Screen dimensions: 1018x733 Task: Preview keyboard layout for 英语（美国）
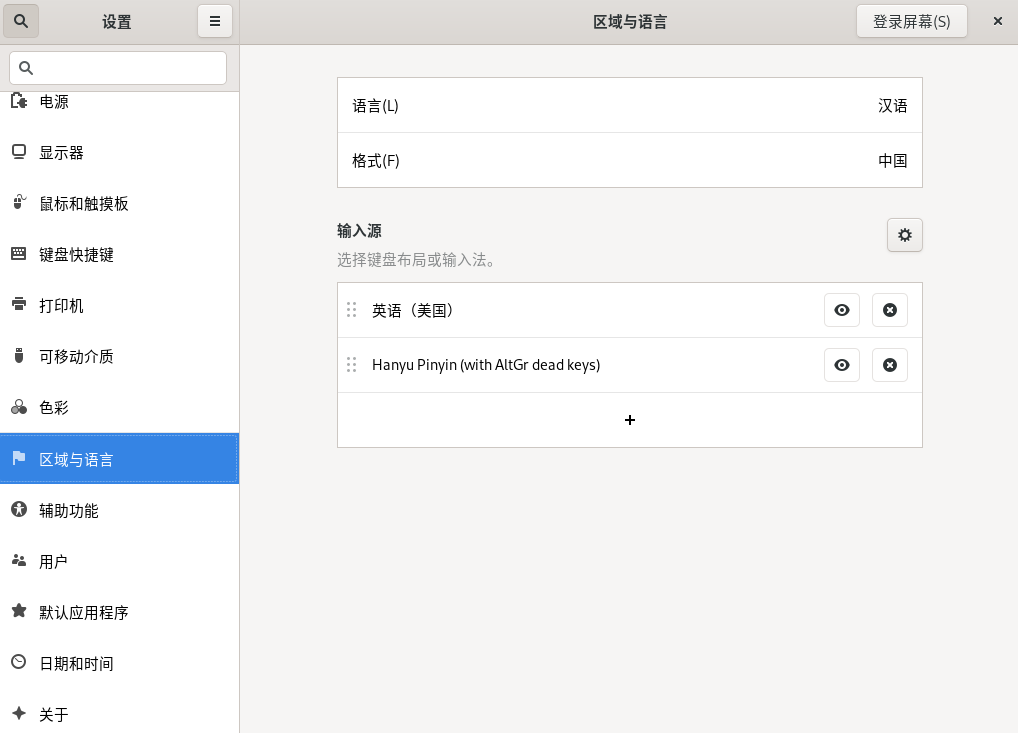(x=842, y=310)
